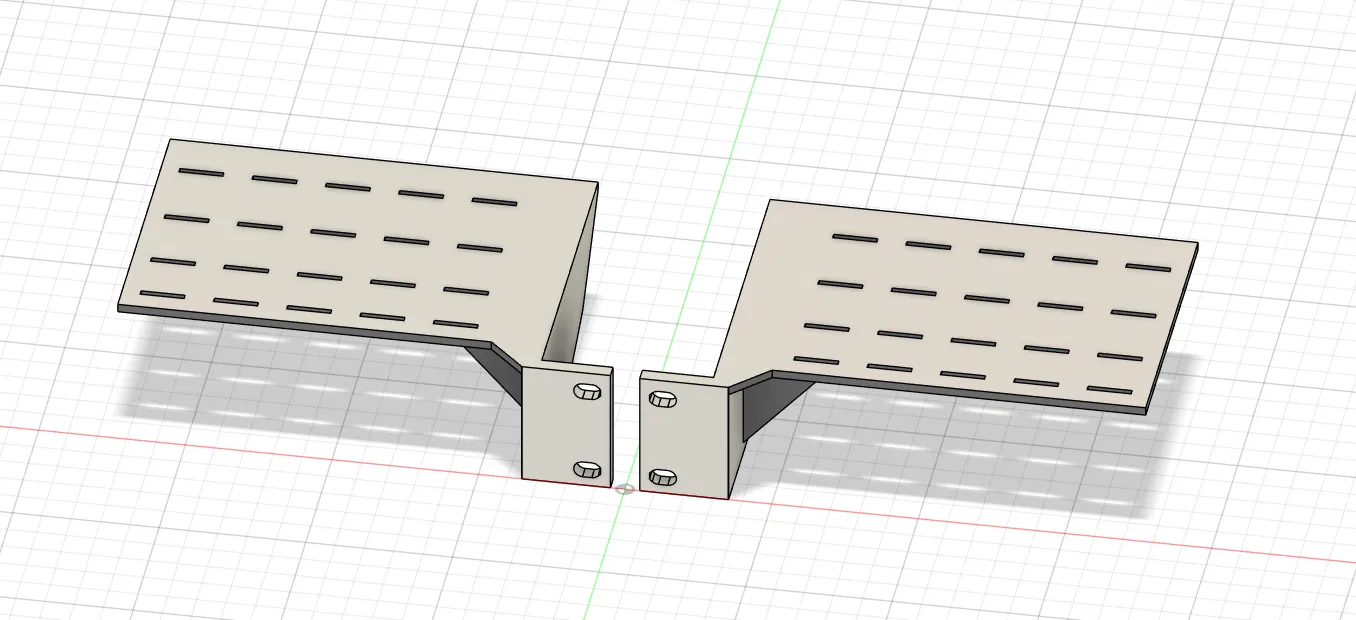Viewport: 1356px width, 620px height.
Task: Select the lower mounting hole on right bracket
Action: (x=662, y=477)
